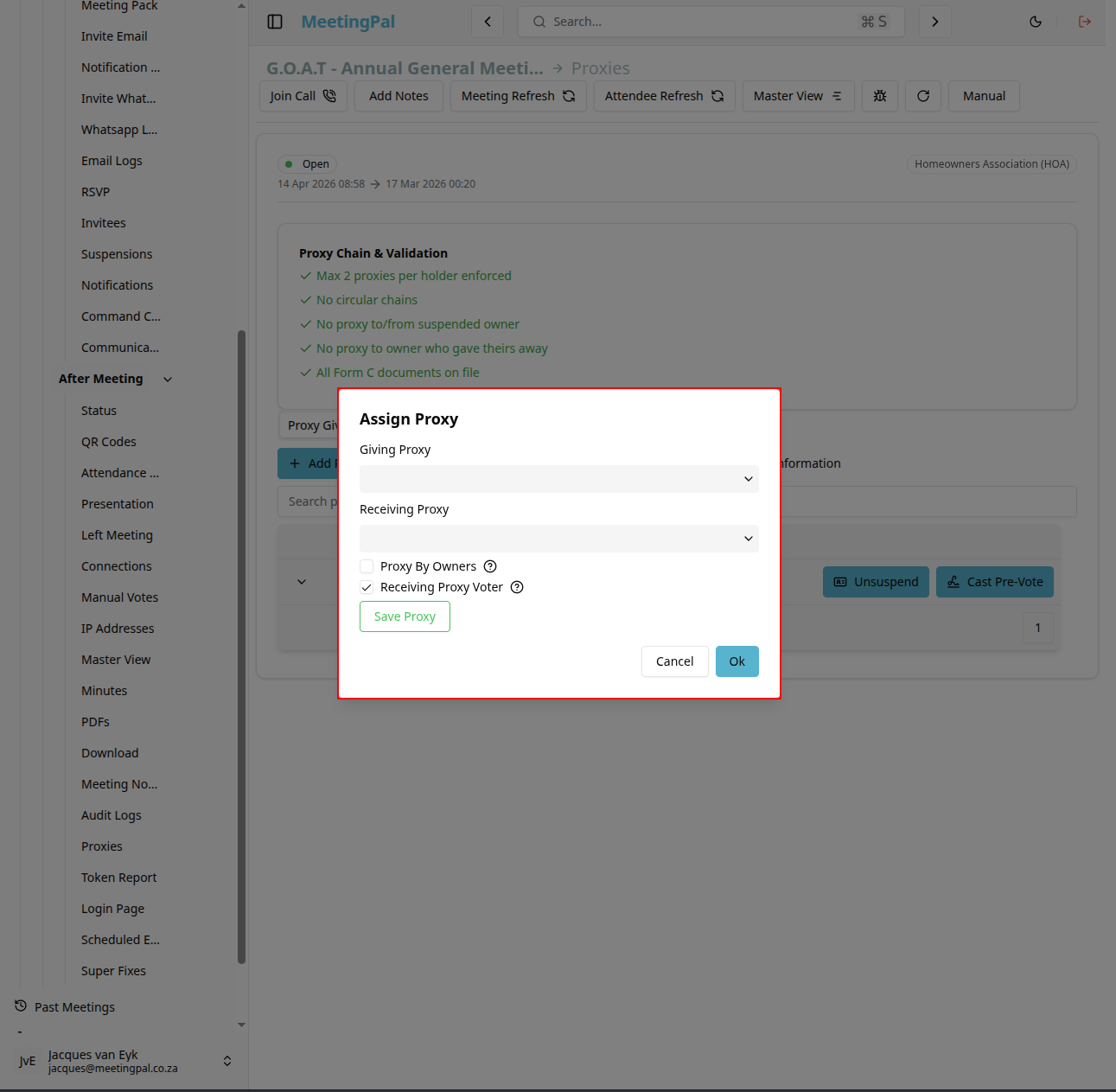
Task: Click the sidebar scroll up arrow
Action: (x=241, y=6)
